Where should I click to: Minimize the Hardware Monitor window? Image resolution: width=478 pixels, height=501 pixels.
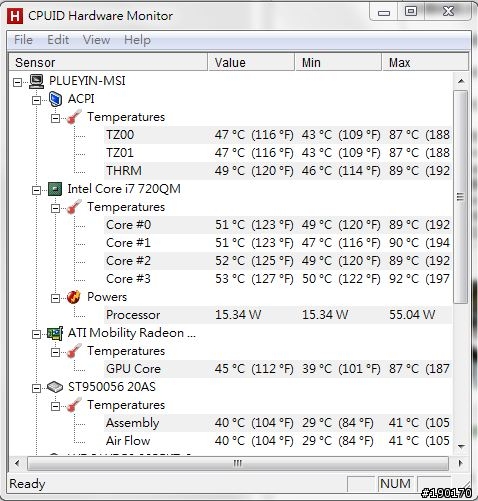384,13
